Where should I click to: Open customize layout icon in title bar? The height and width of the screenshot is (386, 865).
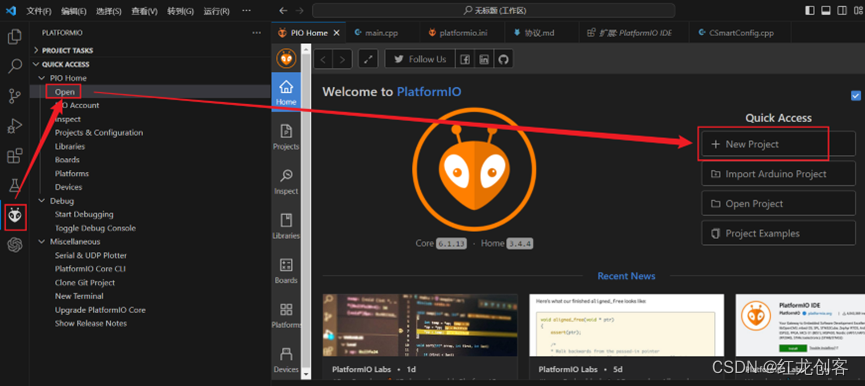[858, 10]
